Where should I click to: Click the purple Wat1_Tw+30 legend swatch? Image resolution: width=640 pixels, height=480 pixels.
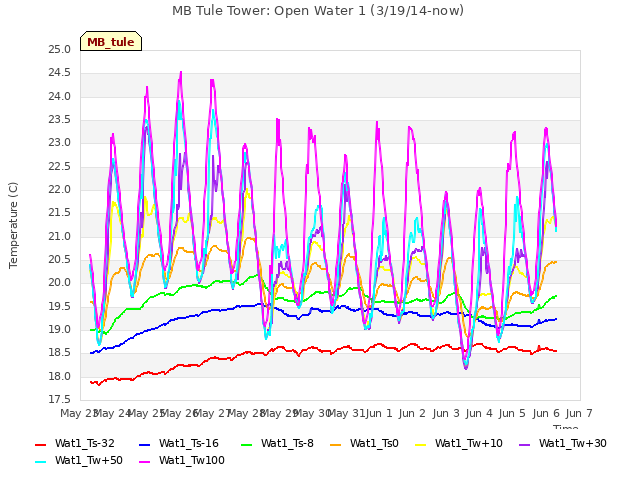(x=524, y=444)
